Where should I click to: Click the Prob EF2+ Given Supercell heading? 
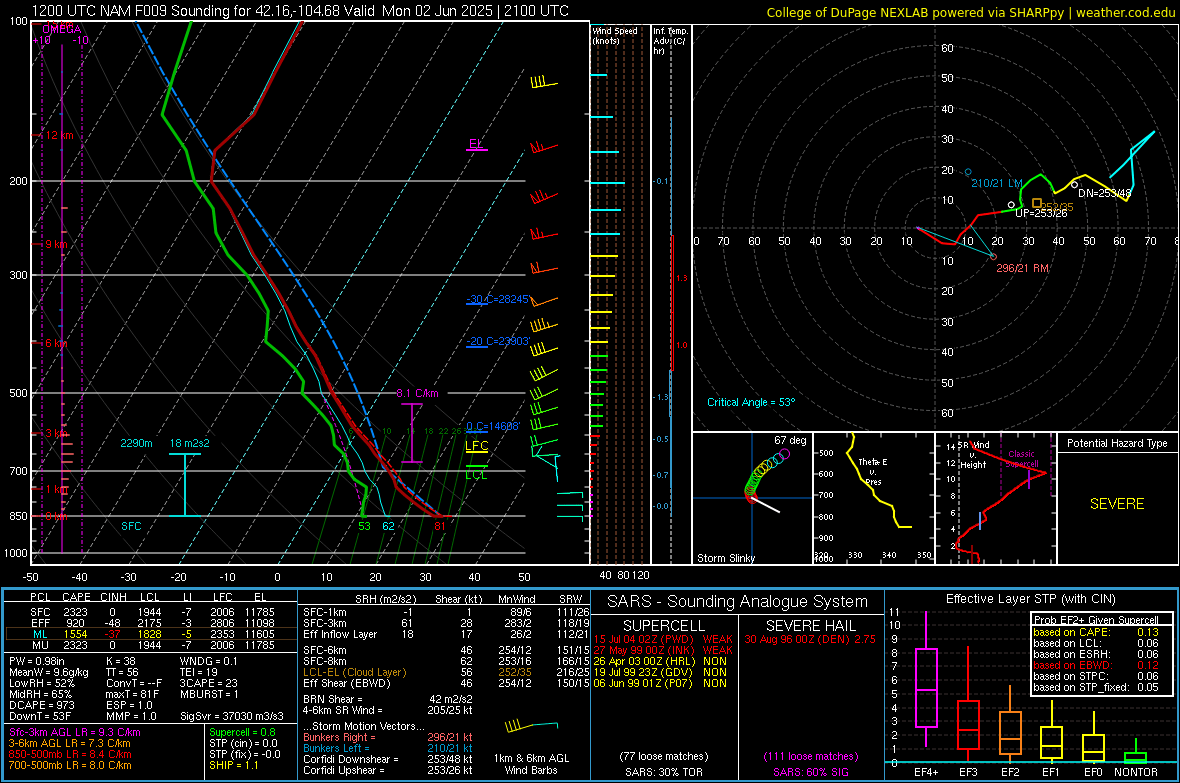1096,620
